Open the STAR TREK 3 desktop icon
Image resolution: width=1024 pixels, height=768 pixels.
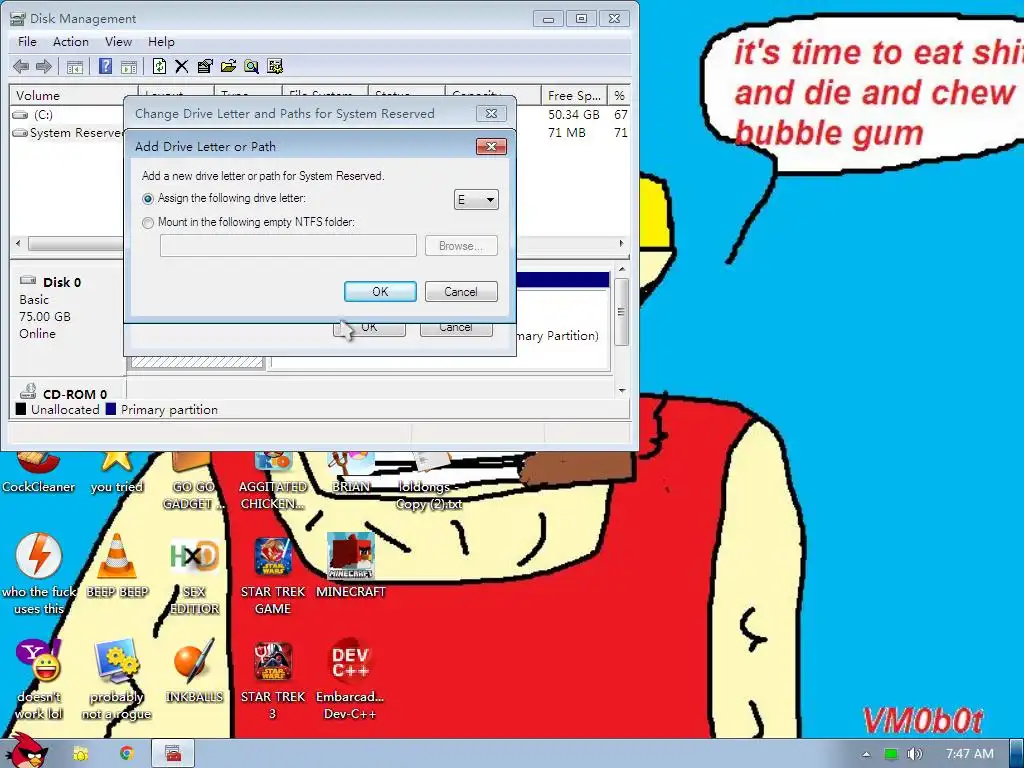(x=273, y=679)
